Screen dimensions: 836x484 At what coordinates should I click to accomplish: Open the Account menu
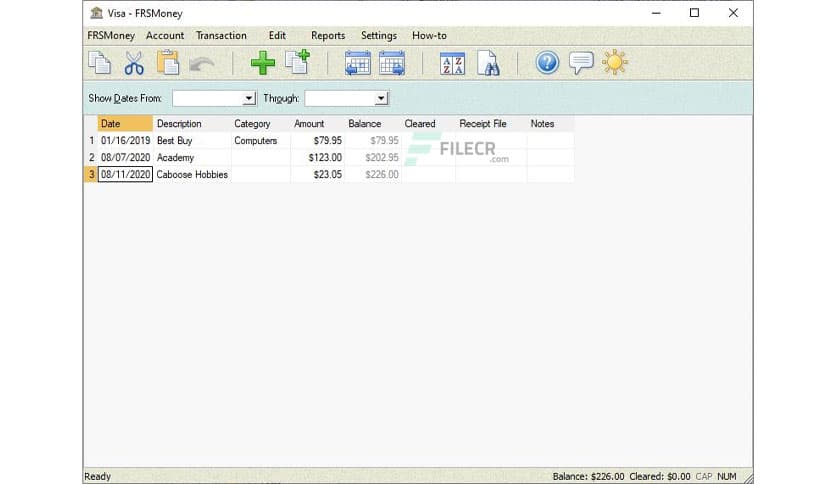(x=165, y=36)
